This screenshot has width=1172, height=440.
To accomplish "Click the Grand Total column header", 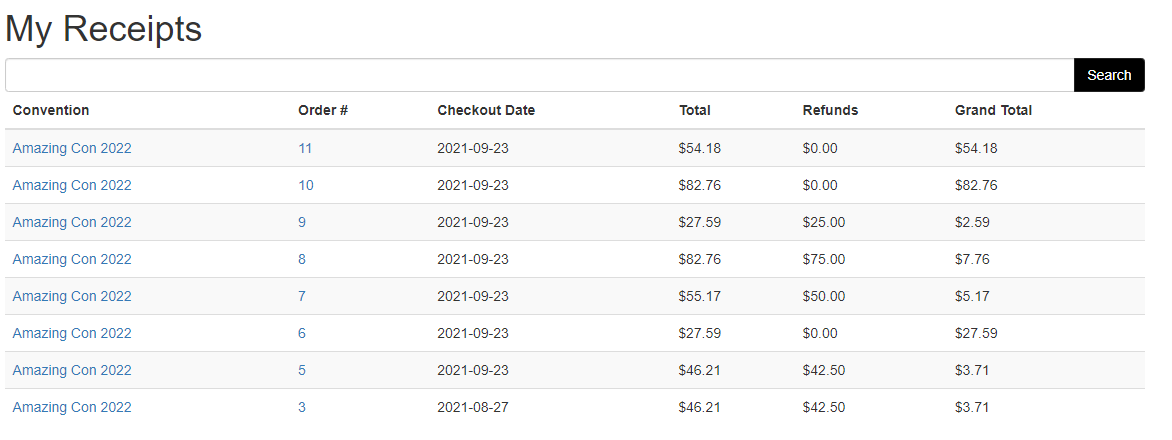I will [993, 111].
